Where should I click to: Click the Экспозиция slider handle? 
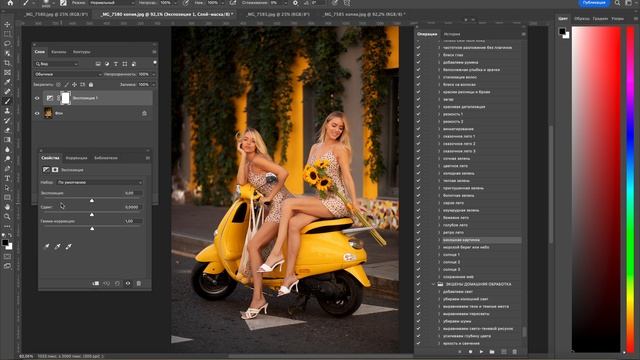point(92,200)
